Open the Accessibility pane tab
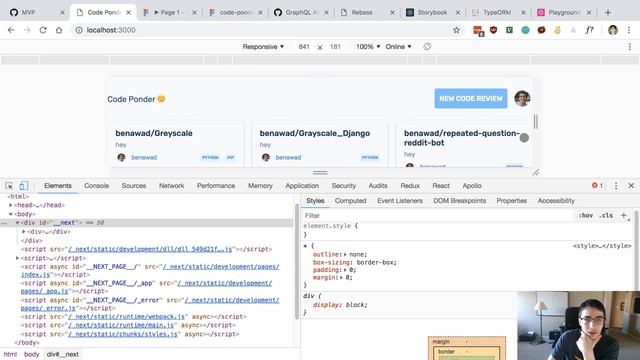This screenshot has height=360, width=640. click(x=556, y=201)
